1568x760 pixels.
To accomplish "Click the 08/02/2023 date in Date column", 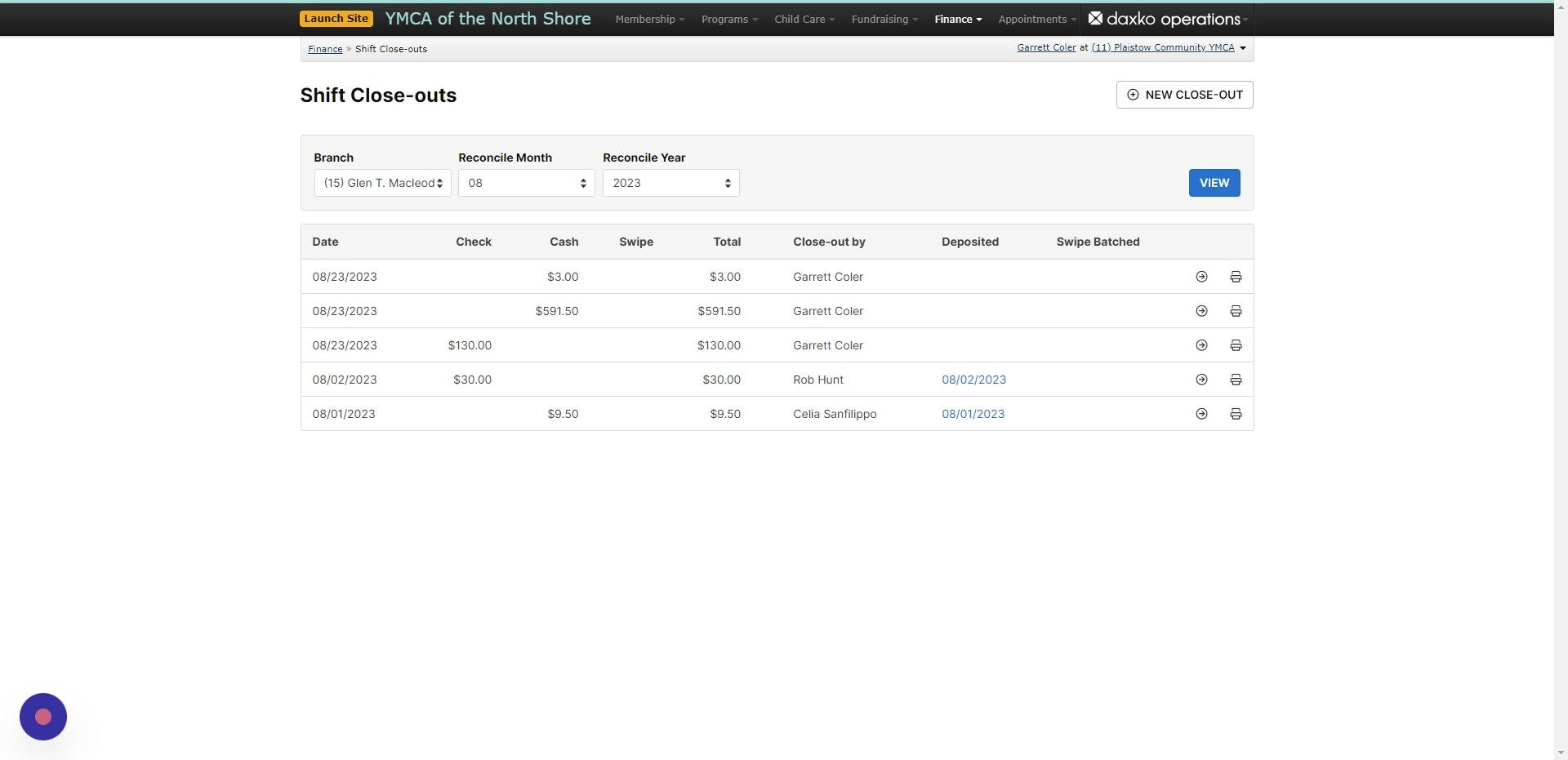I will 345,380.
